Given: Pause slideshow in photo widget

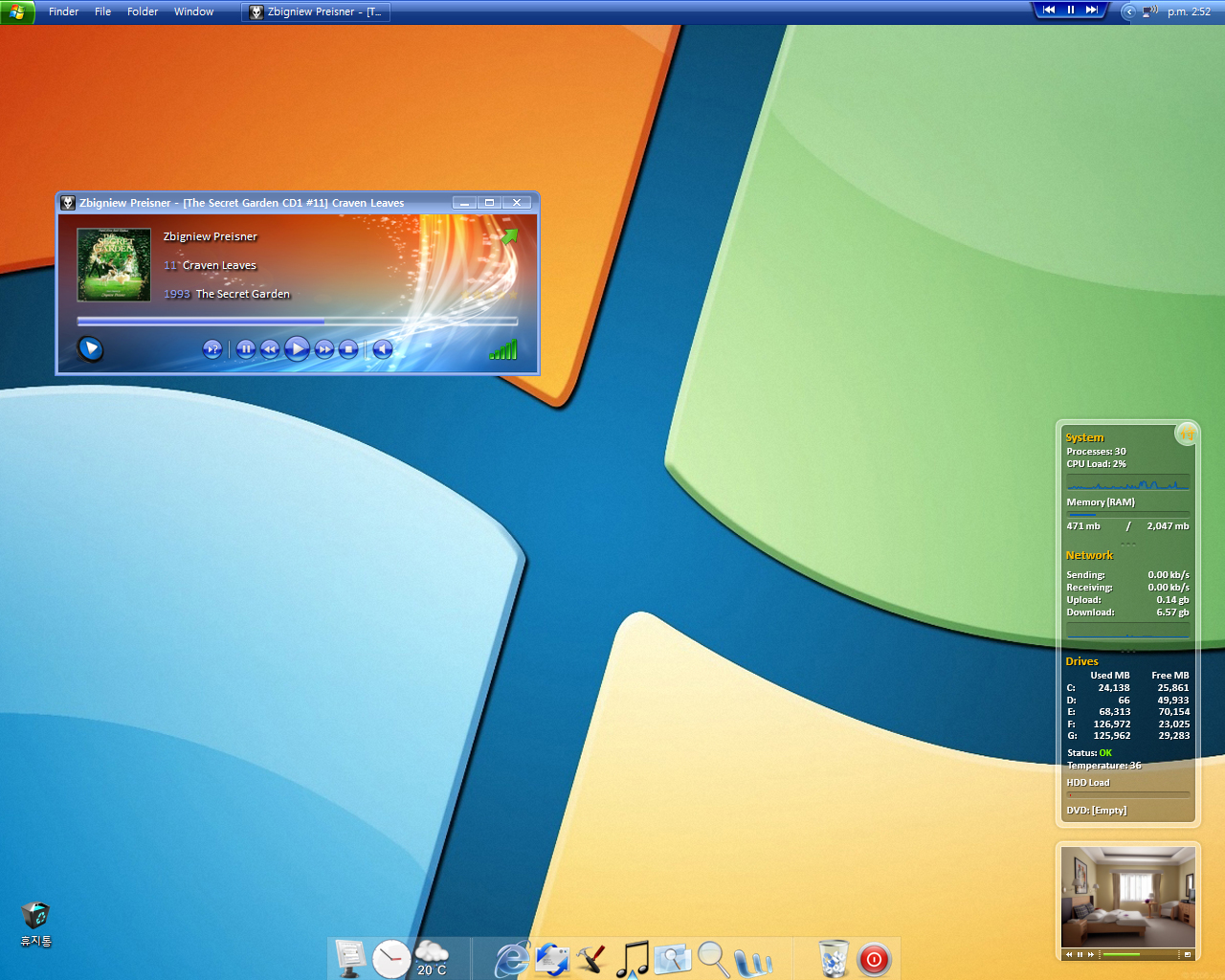Looking at the screenshot, I should pyautogui.click(x=1080, y=954).
